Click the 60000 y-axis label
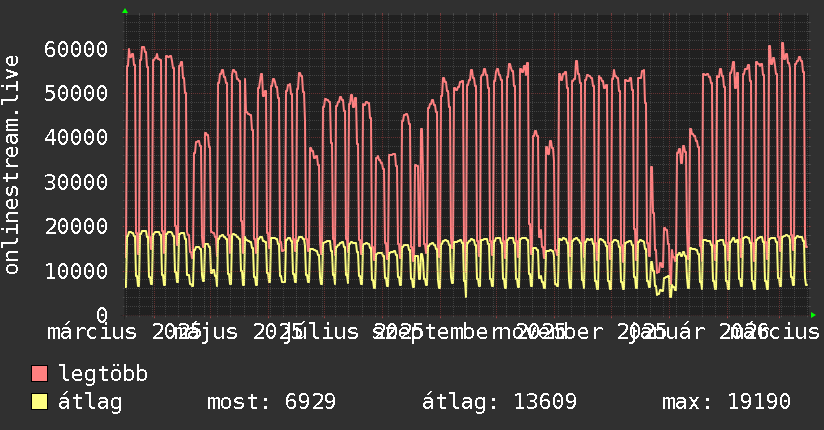824x430 pixels. pos(76,49)
